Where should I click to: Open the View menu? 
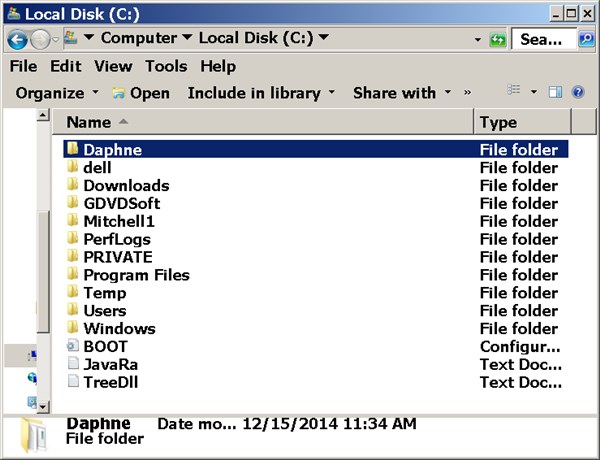click(113, 66)
